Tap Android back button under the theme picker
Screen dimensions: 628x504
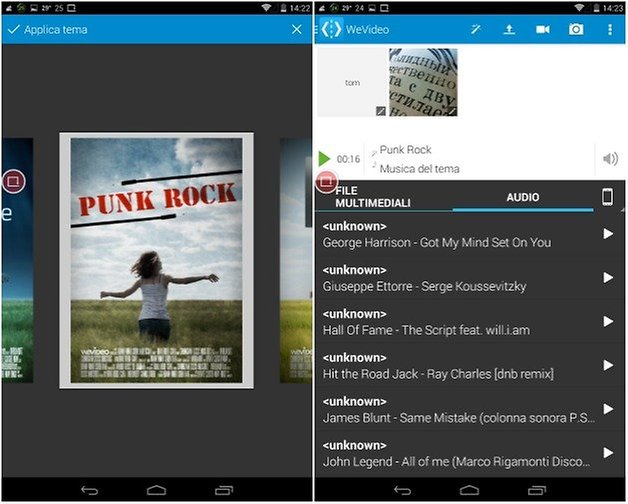(90, 490)
